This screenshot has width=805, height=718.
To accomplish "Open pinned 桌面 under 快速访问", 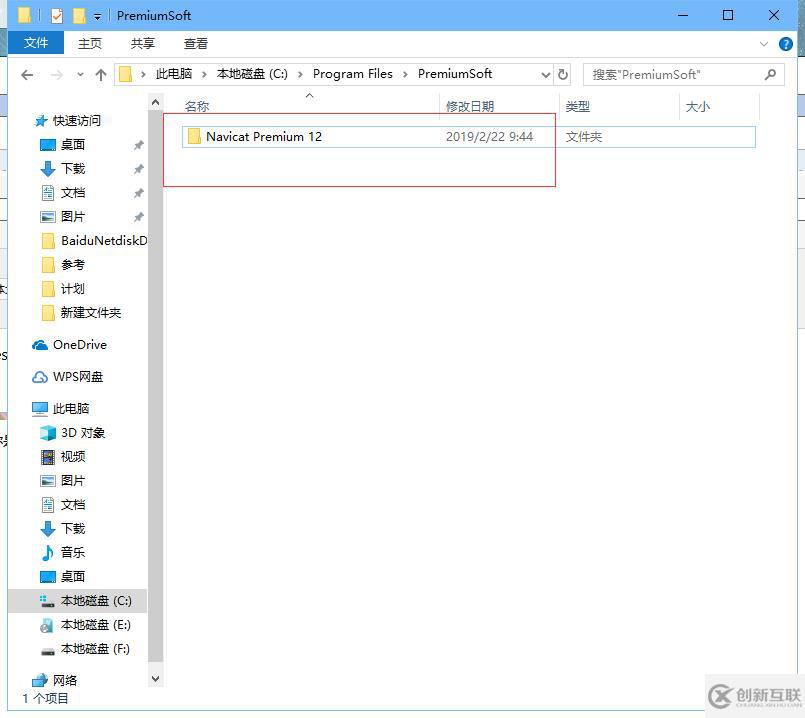I will (72, 145).
